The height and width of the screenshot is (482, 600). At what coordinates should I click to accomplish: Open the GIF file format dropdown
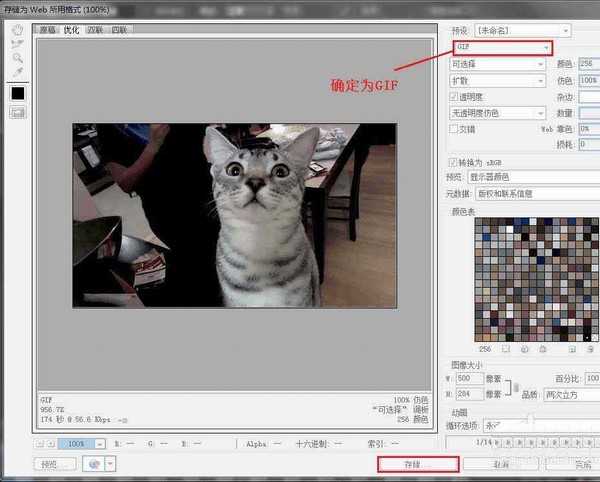click(x=502, y=47)
